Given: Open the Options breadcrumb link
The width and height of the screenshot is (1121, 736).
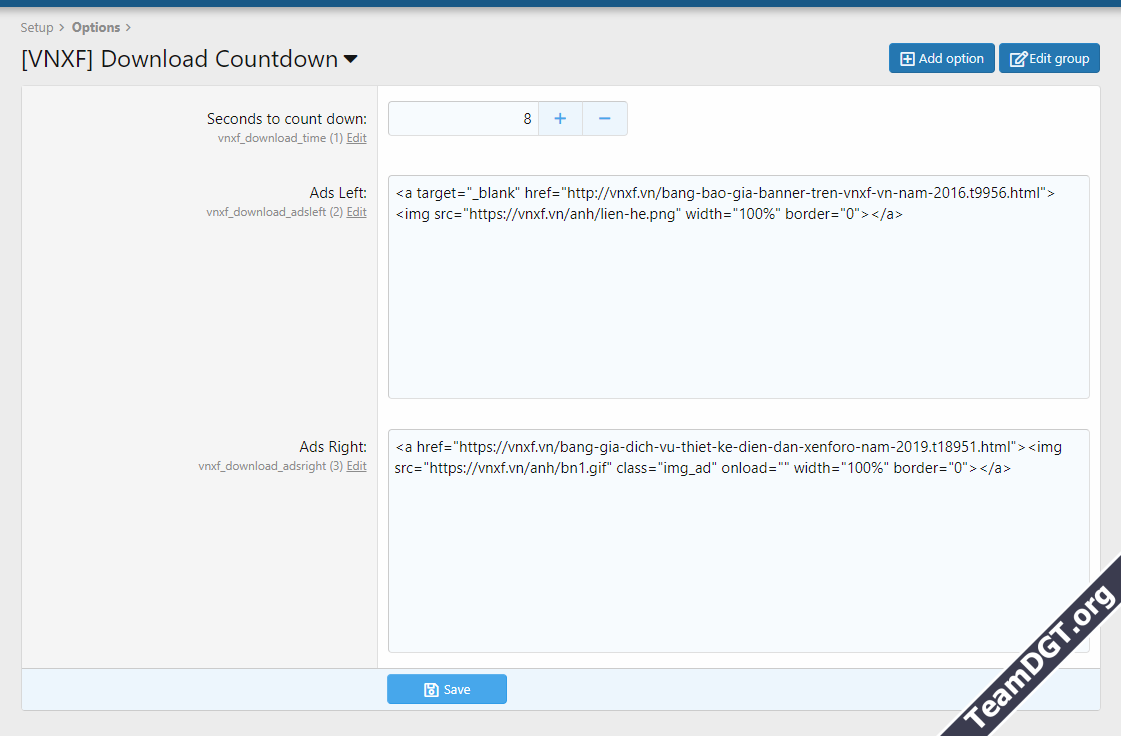Looking at the screenshot, I should 97,27.
